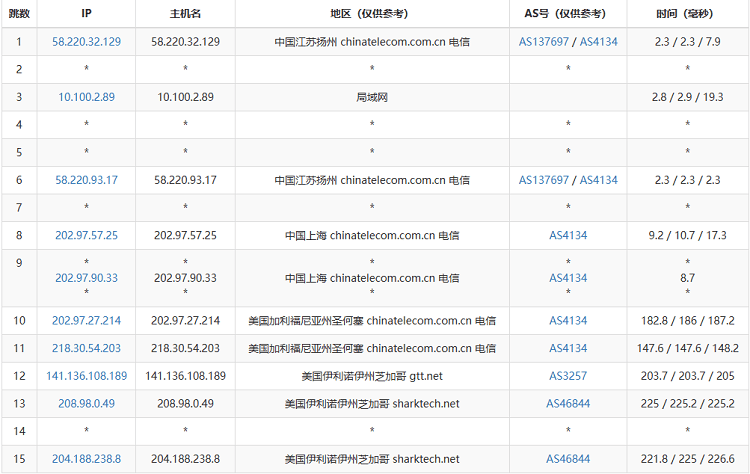750x474 pixels.
Task: Select hostname cell 58.220.93.17
Action: pos(185,180)
